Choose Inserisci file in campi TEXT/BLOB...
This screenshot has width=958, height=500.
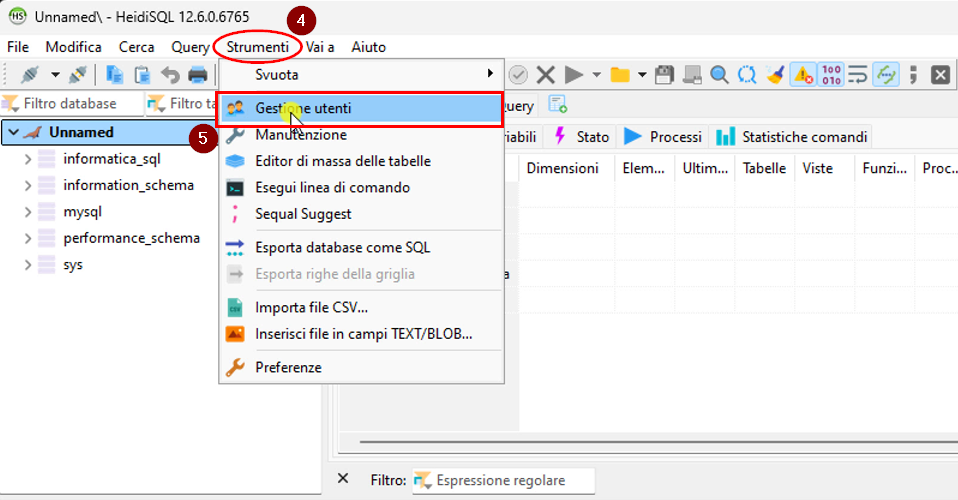pyautogui.click(x=361, y=334)
